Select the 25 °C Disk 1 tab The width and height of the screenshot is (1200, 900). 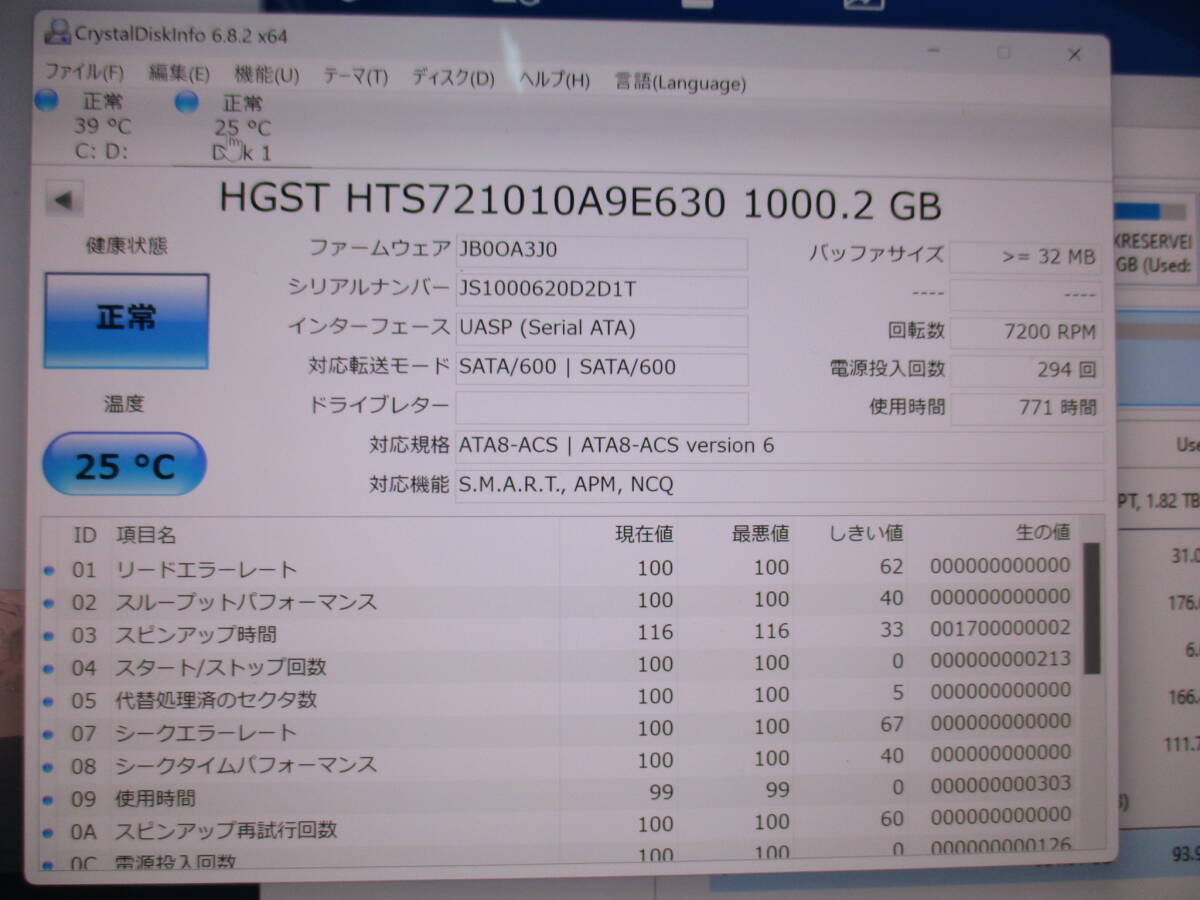[x=240, y=127]
